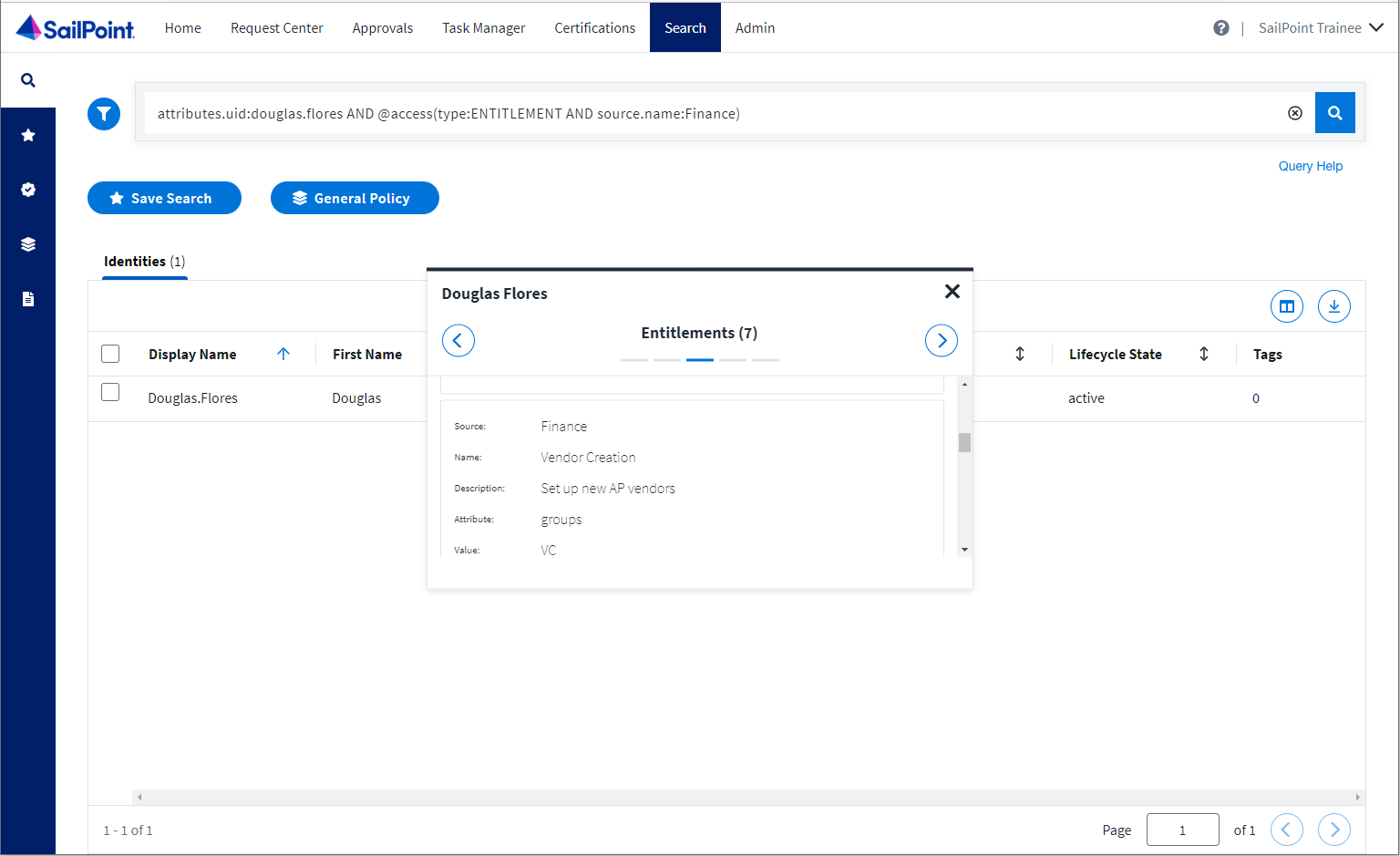Screen dimensions: 1400x856
Task: Advance to next entitlement with right arrow
Action: [x=941, y=340]
